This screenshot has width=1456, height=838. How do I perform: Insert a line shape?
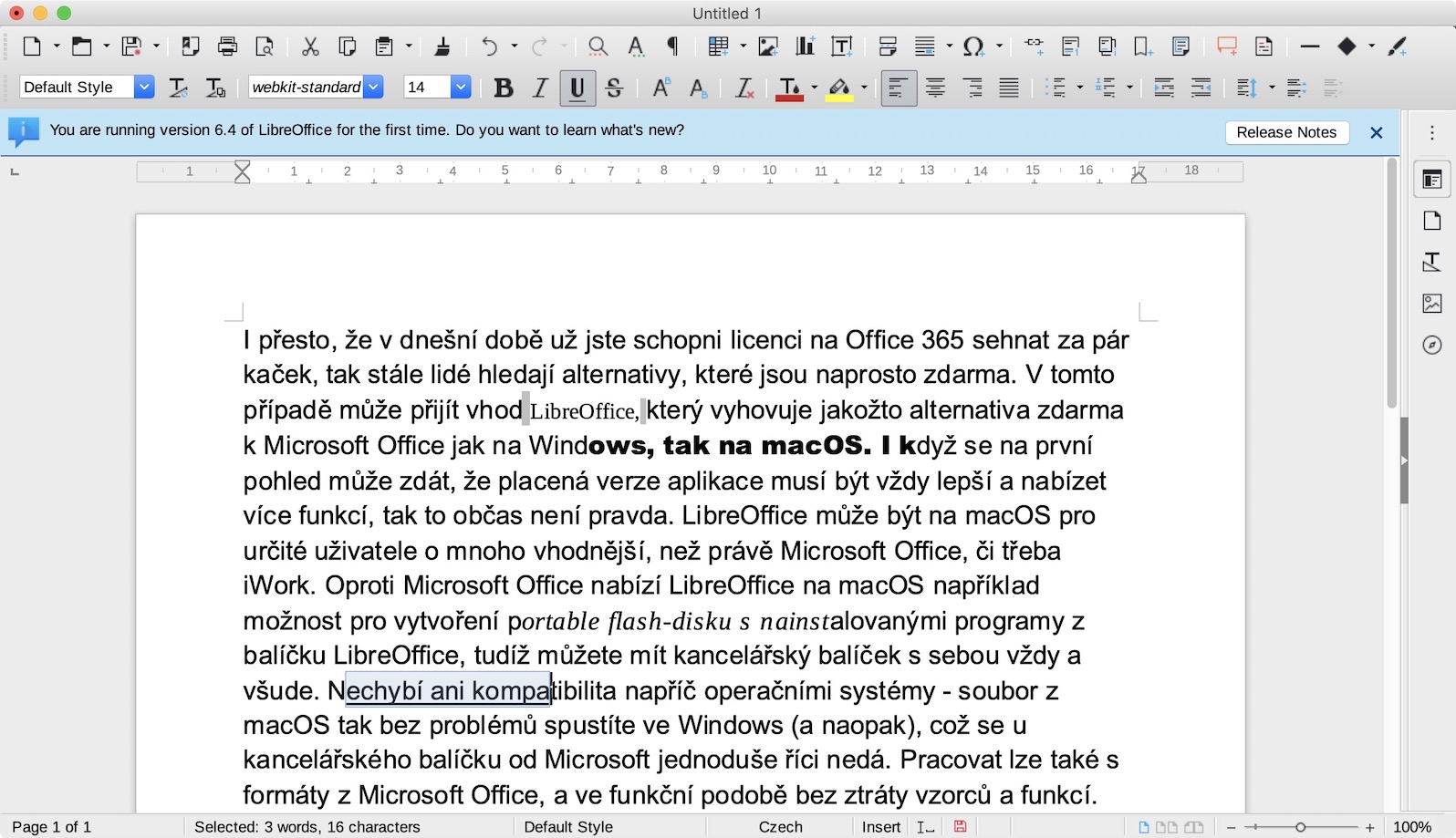(x=1310, y=47)
